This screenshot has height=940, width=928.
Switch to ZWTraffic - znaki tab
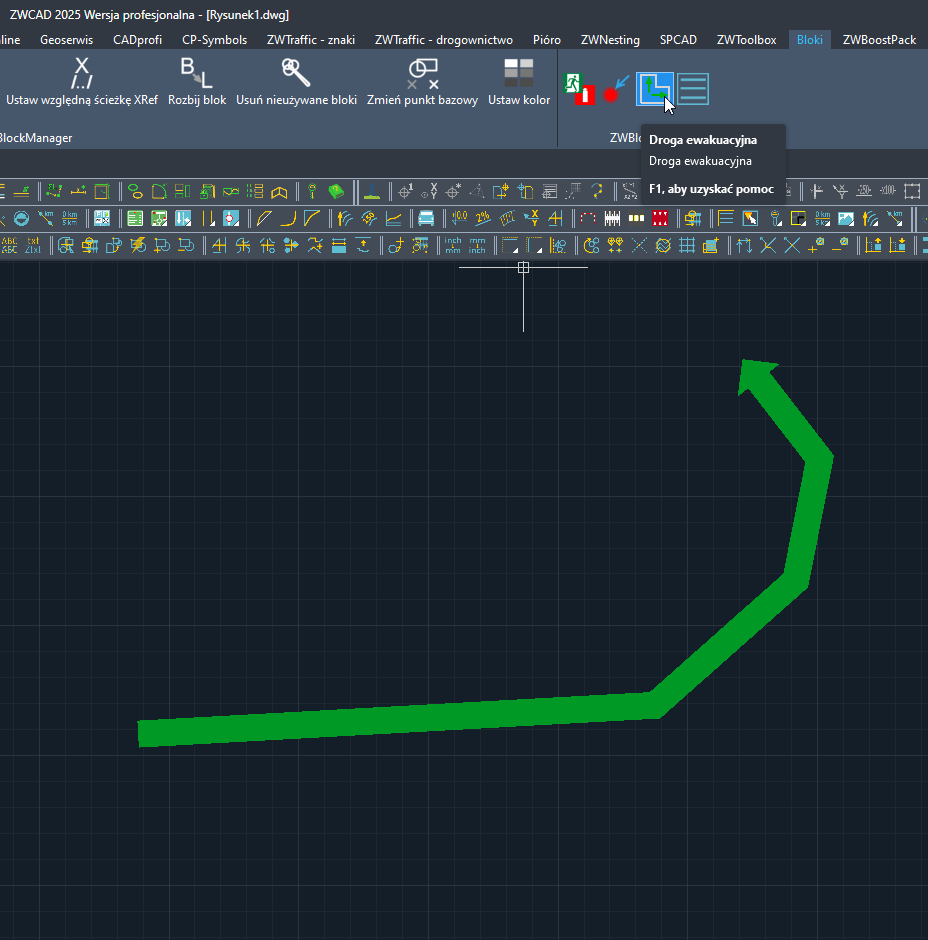pos(311,40)
